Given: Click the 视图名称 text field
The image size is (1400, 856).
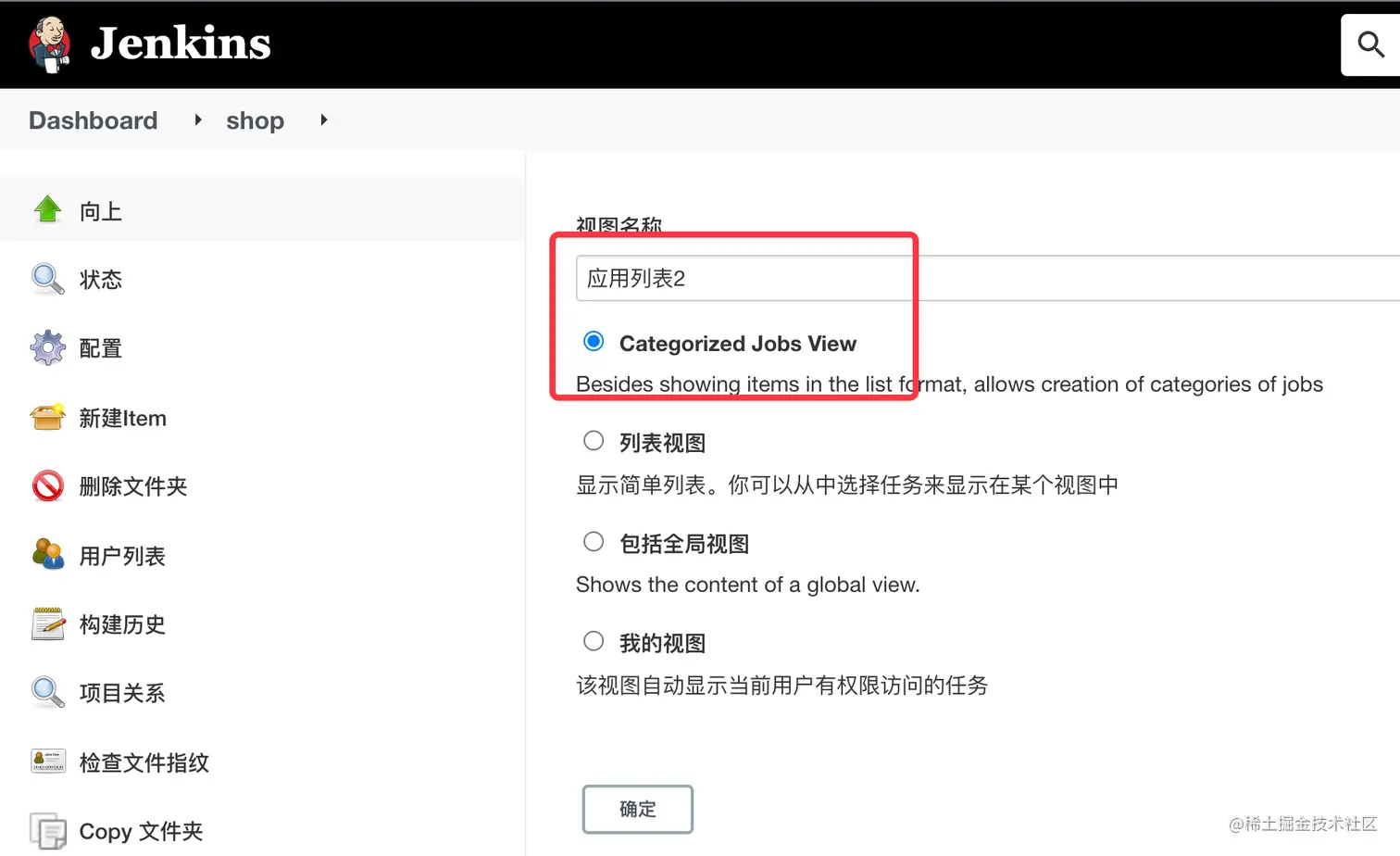Looking at the screenshot, I should [x=988, y=278].
